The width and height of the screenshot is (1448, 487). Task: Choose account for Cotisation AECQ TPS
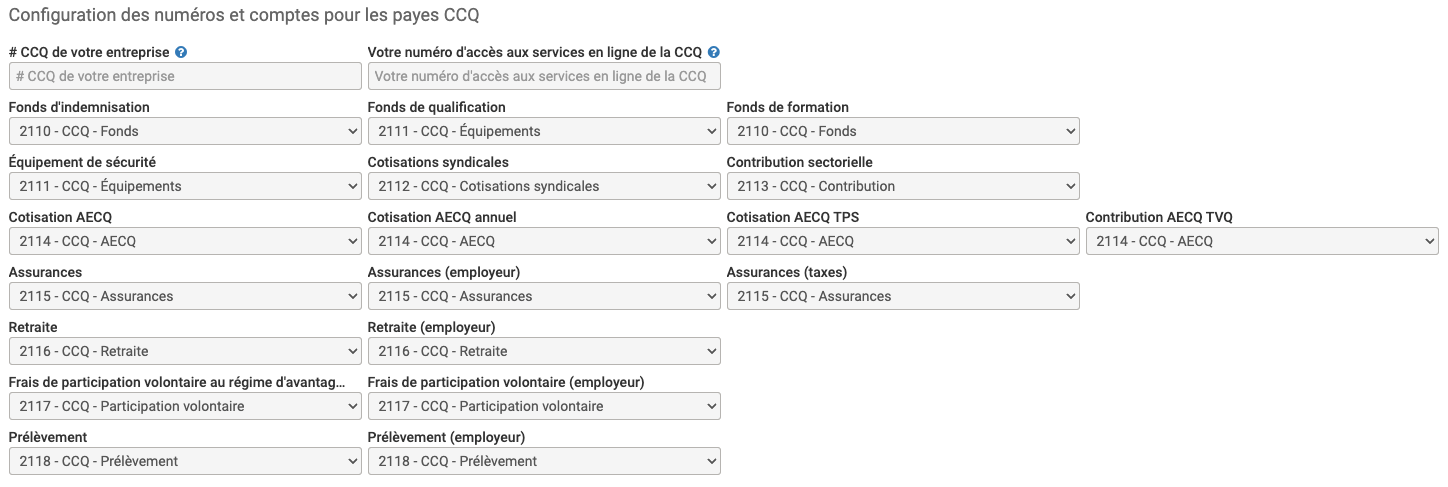click(903, 241)
